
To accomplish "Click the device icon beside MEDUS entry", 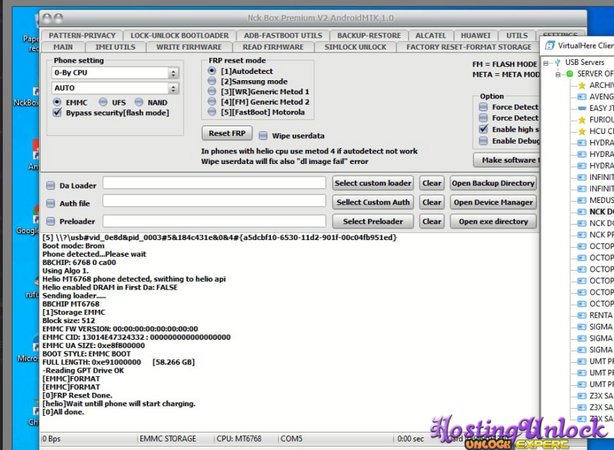I will tap(581, 200).
